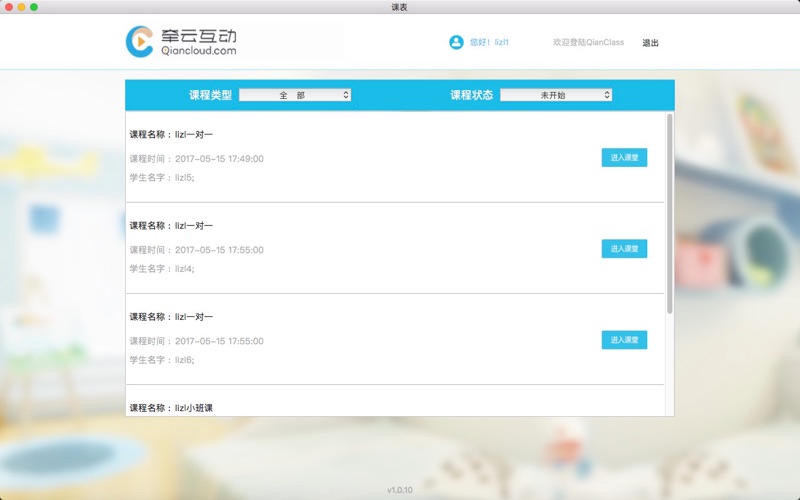Screen dimensions: 800x500
Task: Select the 课程类型 label
Action: (210, 95)
